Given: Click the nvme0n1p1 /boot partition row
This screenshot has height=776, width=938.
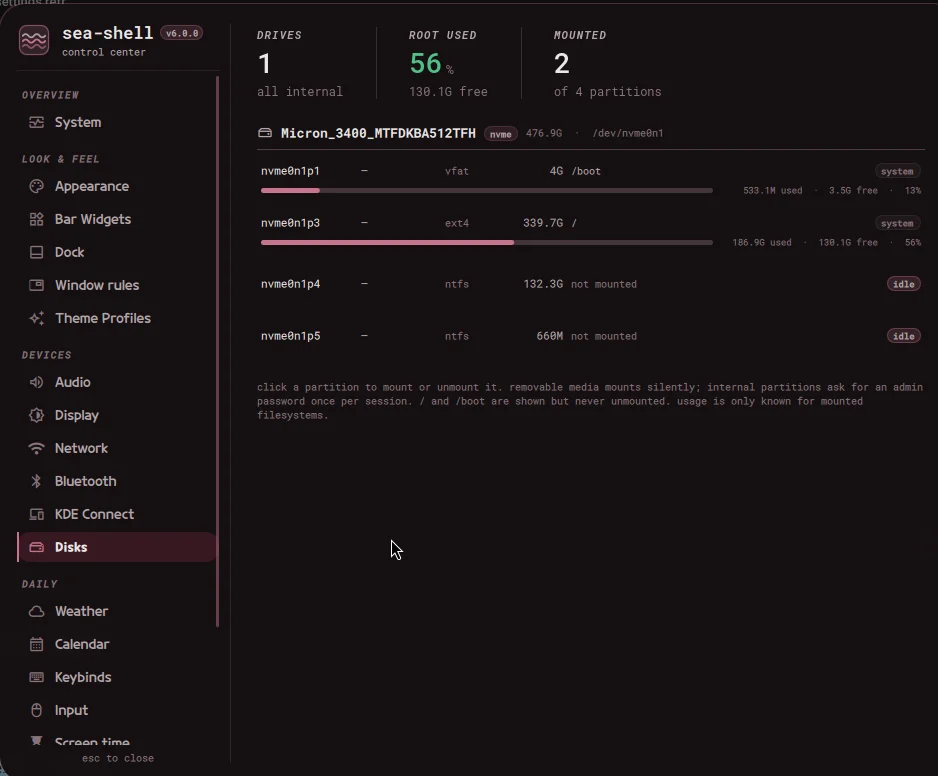Looking at the screenshot, I should [590, 179].
